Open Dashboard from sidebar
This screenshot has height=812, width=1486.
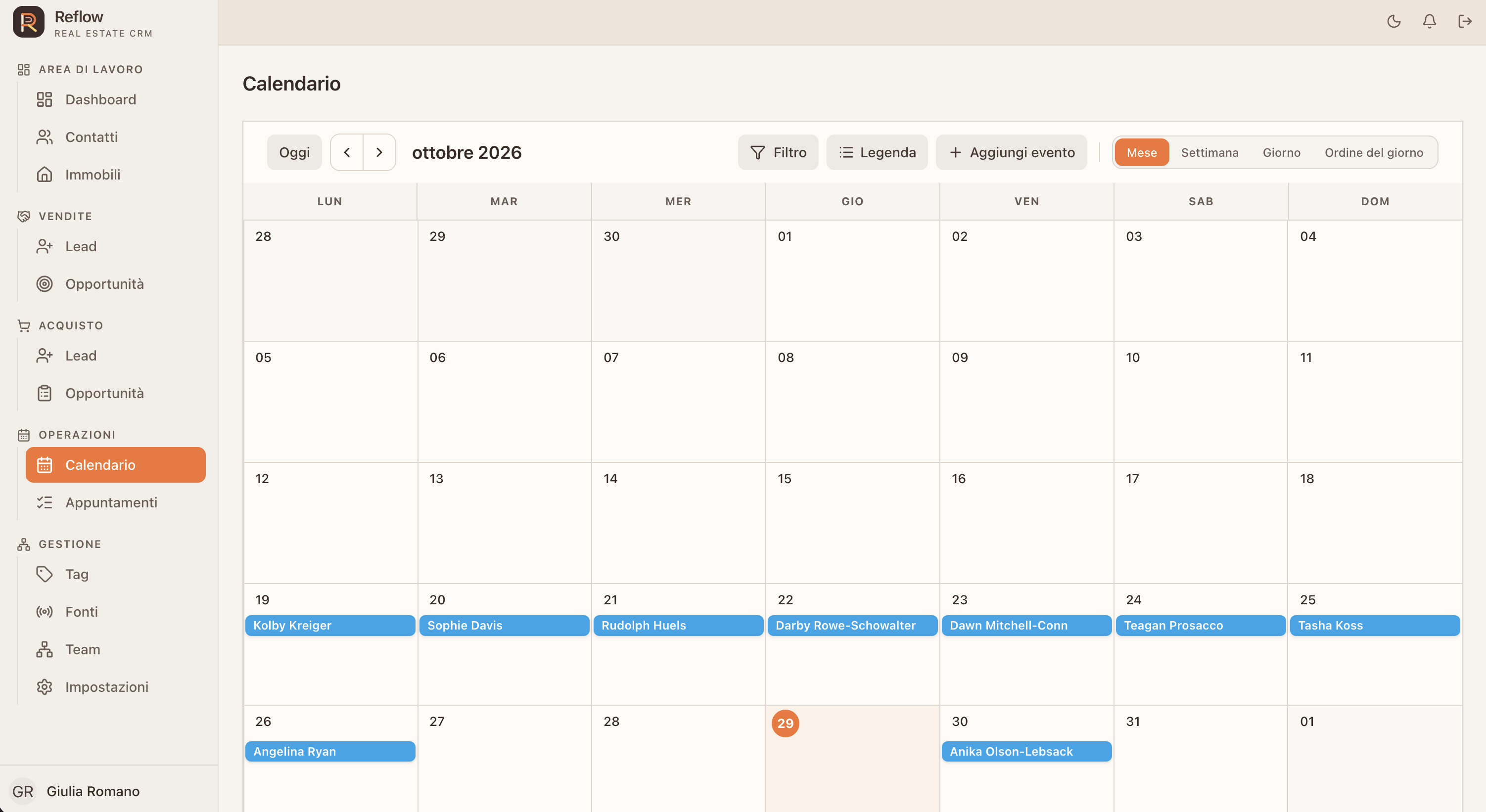coord(115,99)
